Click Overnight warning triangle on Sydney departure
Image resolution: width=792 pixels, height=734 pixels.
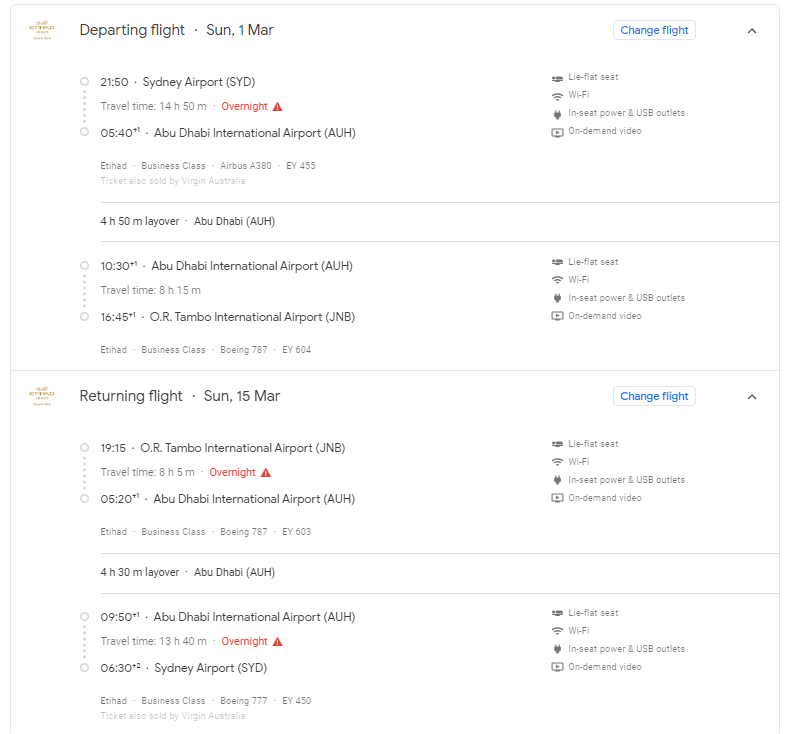(277, 107)
